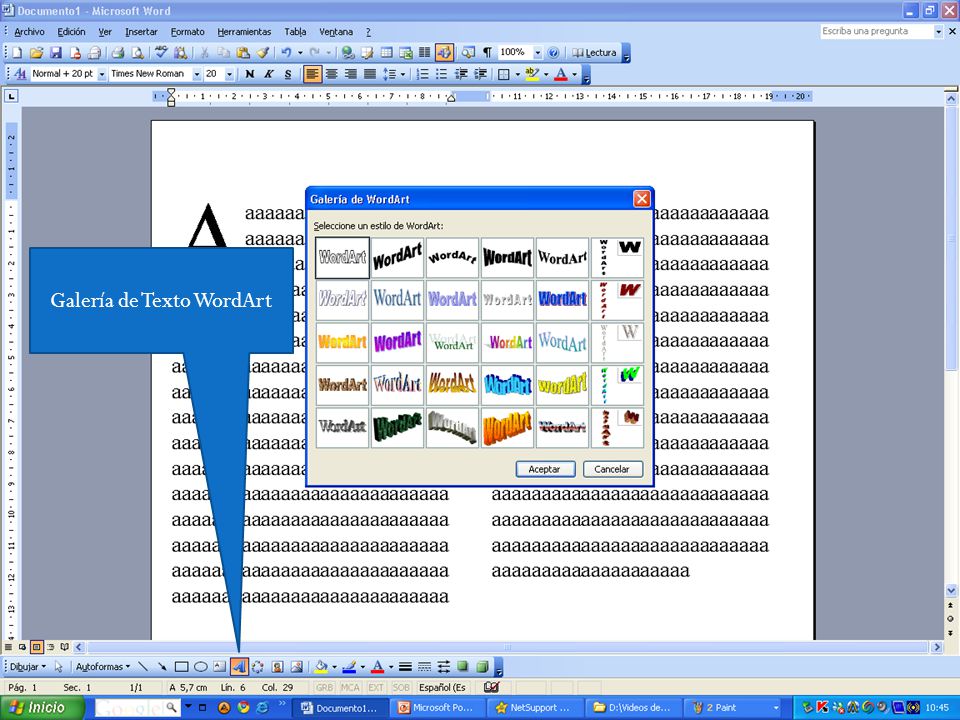Click the Increase Indent icon
Image resolution: width=960 pixels, height=720 pixels.
click(481, 75)
